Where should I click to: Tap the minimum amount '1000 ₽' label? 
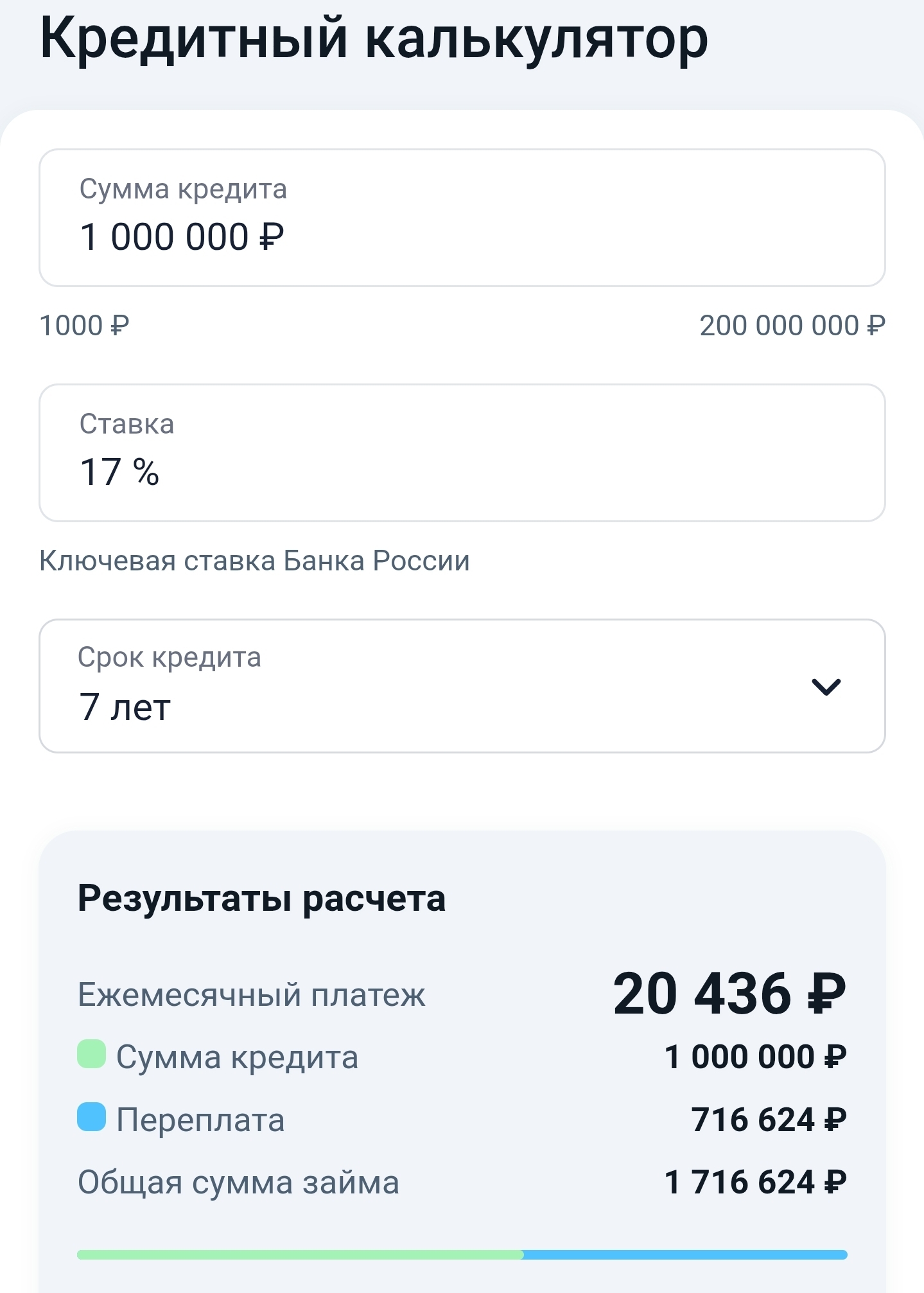click(84, 326)
